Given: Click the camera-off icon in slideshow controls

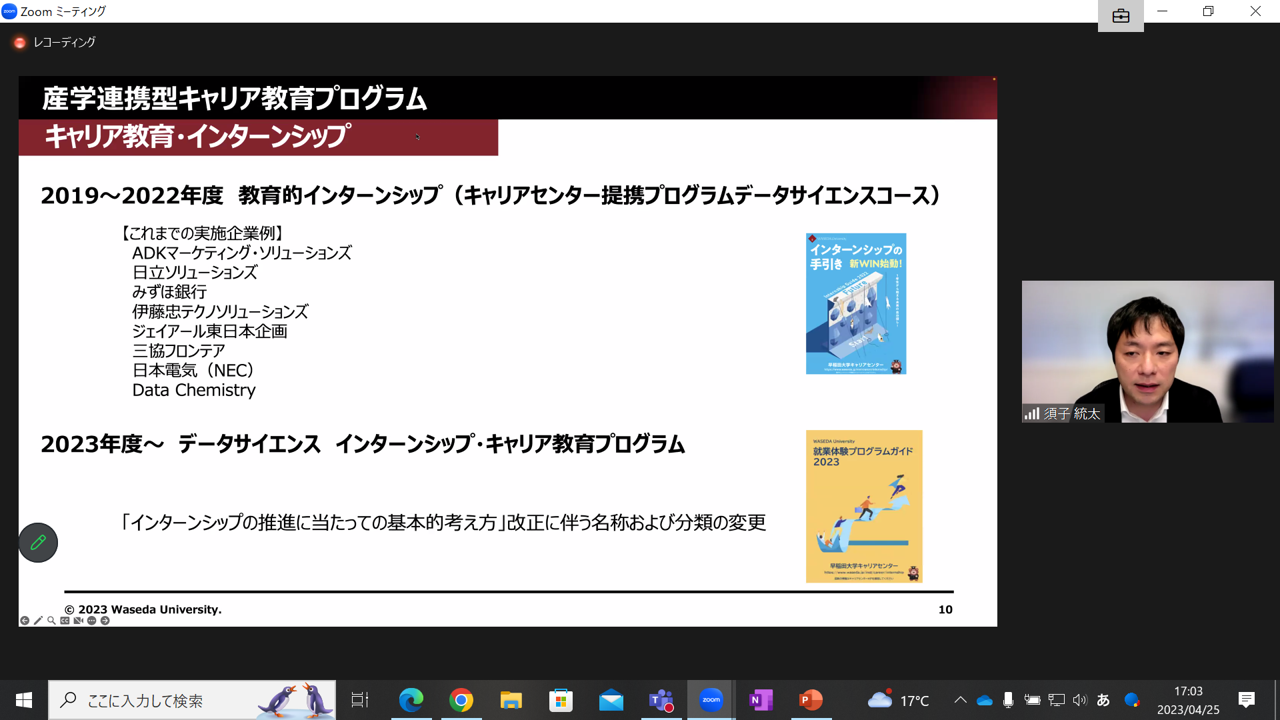Looking at the screenshot, I should point(78,621).
